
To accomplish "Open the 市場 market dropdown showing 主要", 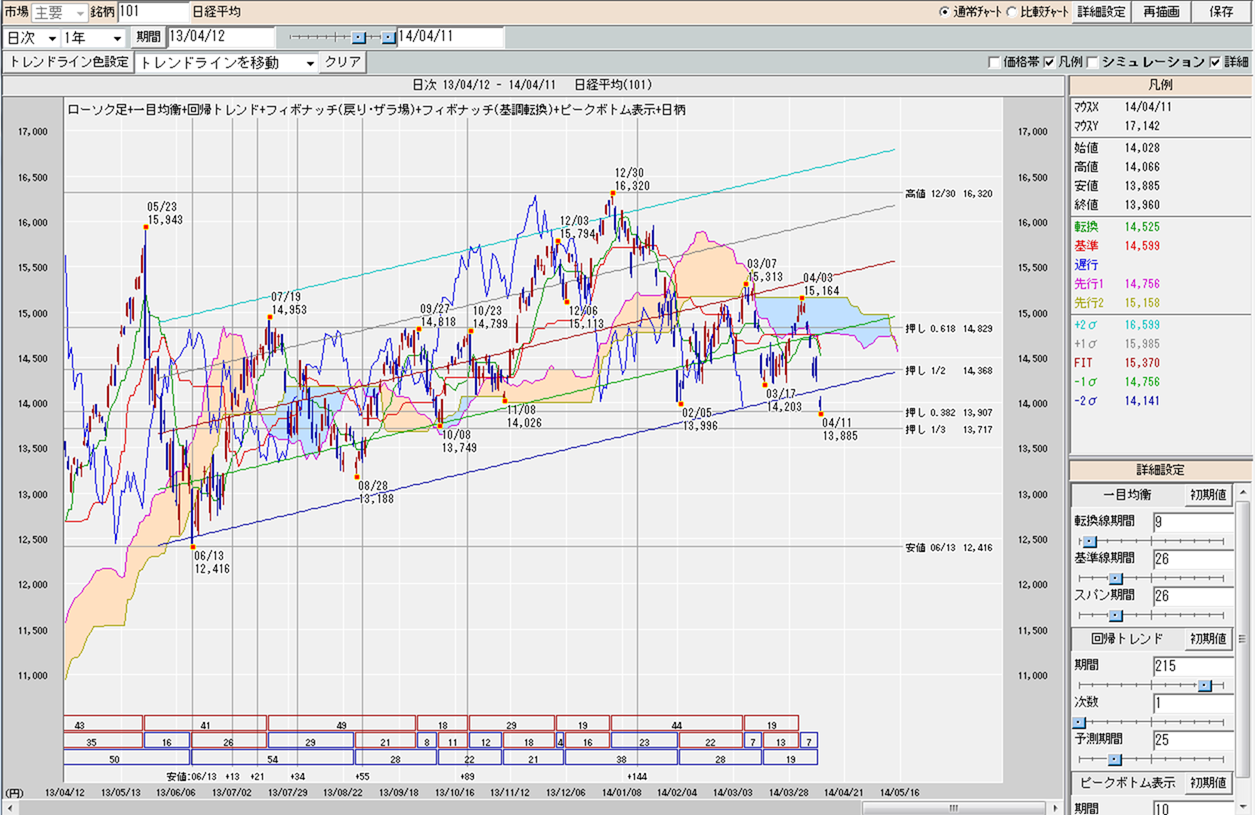I will tap(60, 12).
